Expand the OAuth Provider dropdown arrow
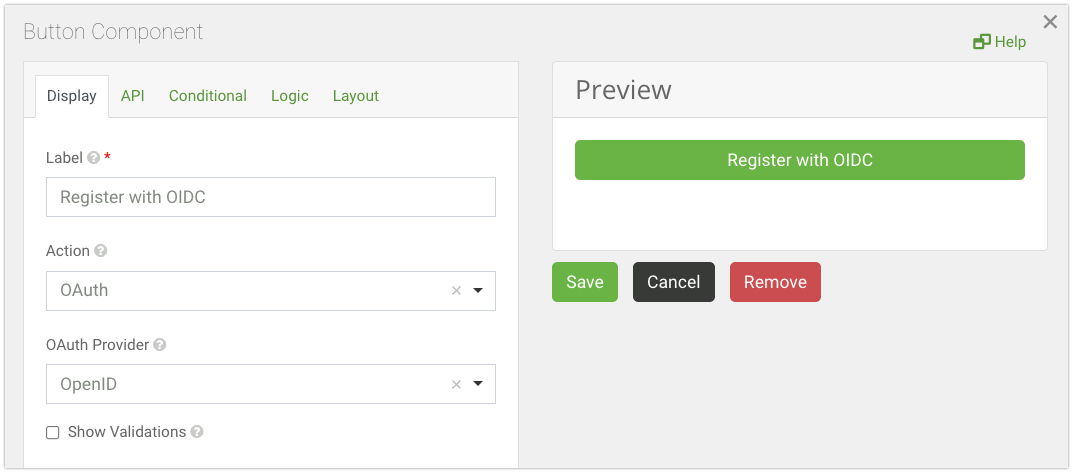Screen dimensions: 1073x473 [478, 384]
